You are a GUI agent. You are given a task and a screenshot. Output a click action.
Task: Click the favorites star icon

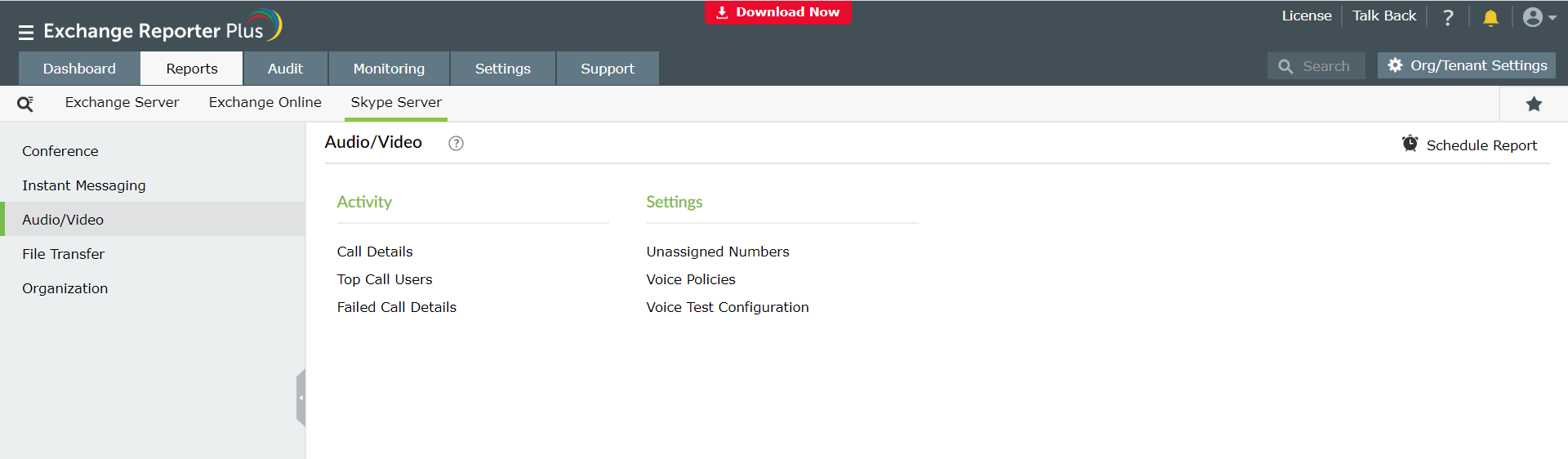click(1534, 104)
